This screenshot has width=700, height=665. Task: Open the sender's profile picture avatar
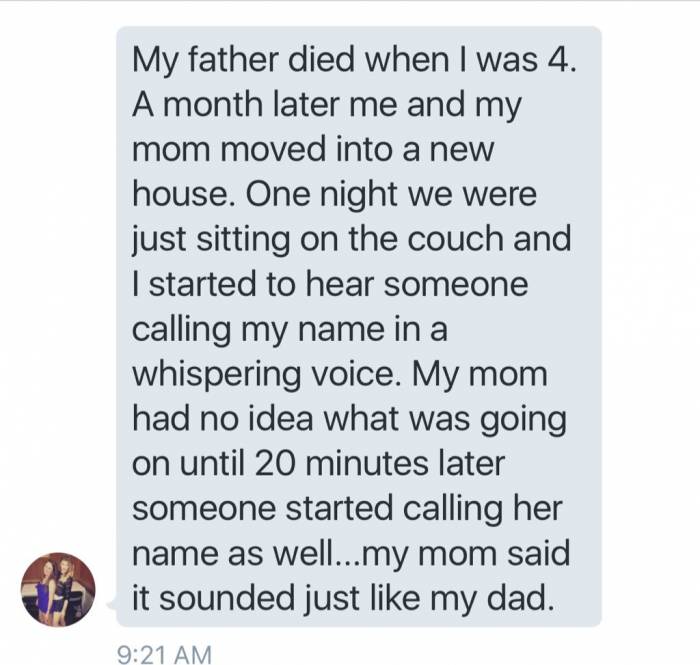[58, 590]
